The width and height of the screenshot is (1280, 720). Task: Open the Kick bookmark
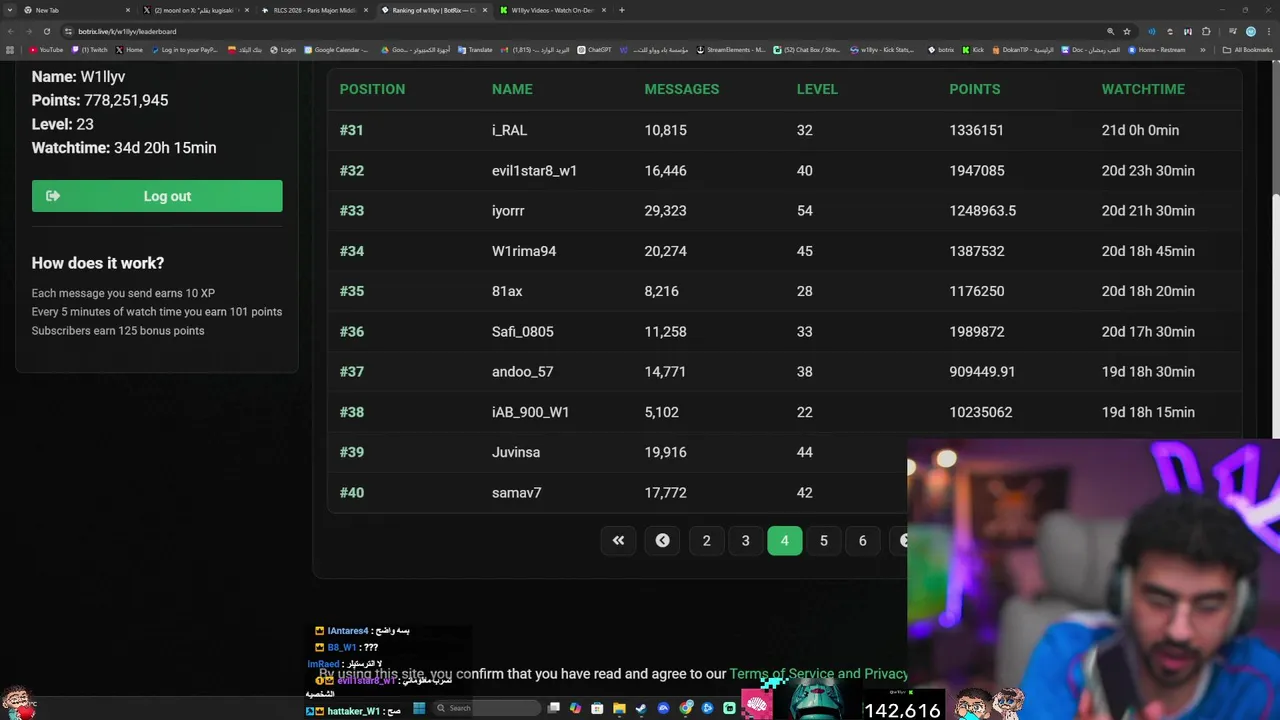coord(973,49)
